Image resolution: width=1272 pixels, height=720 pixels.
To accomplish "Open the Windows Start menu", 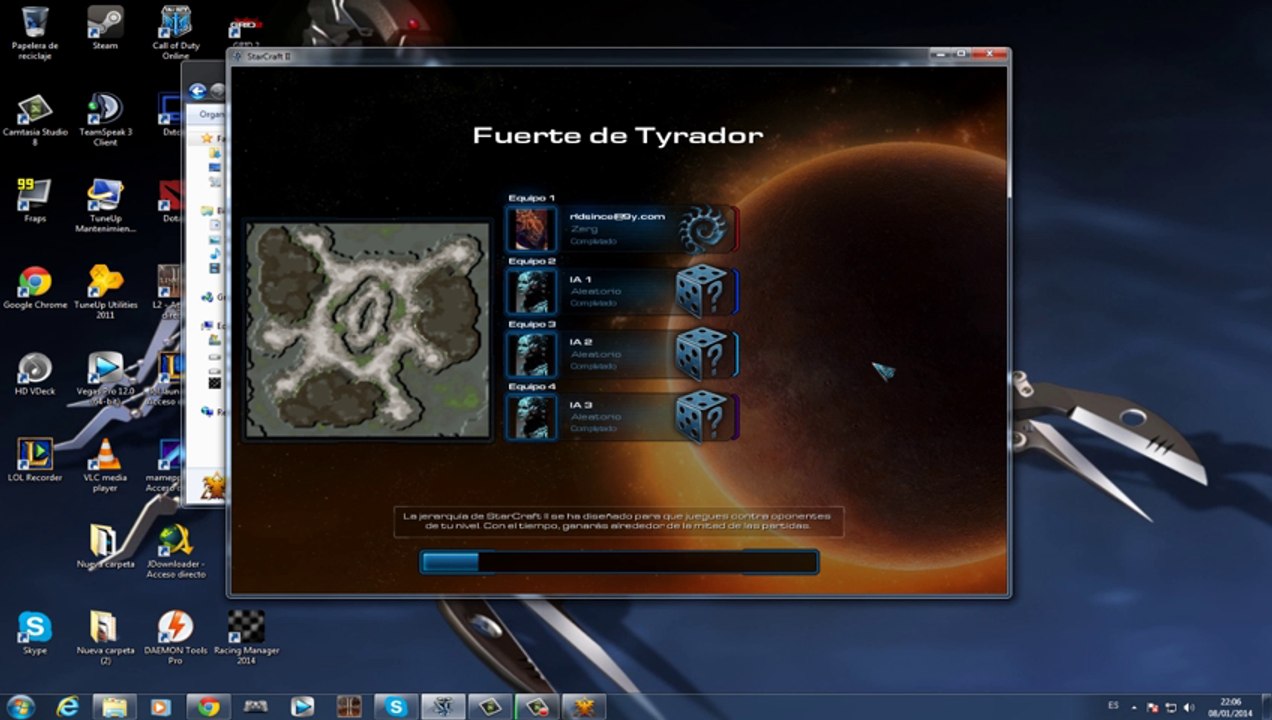I will 20,707.
